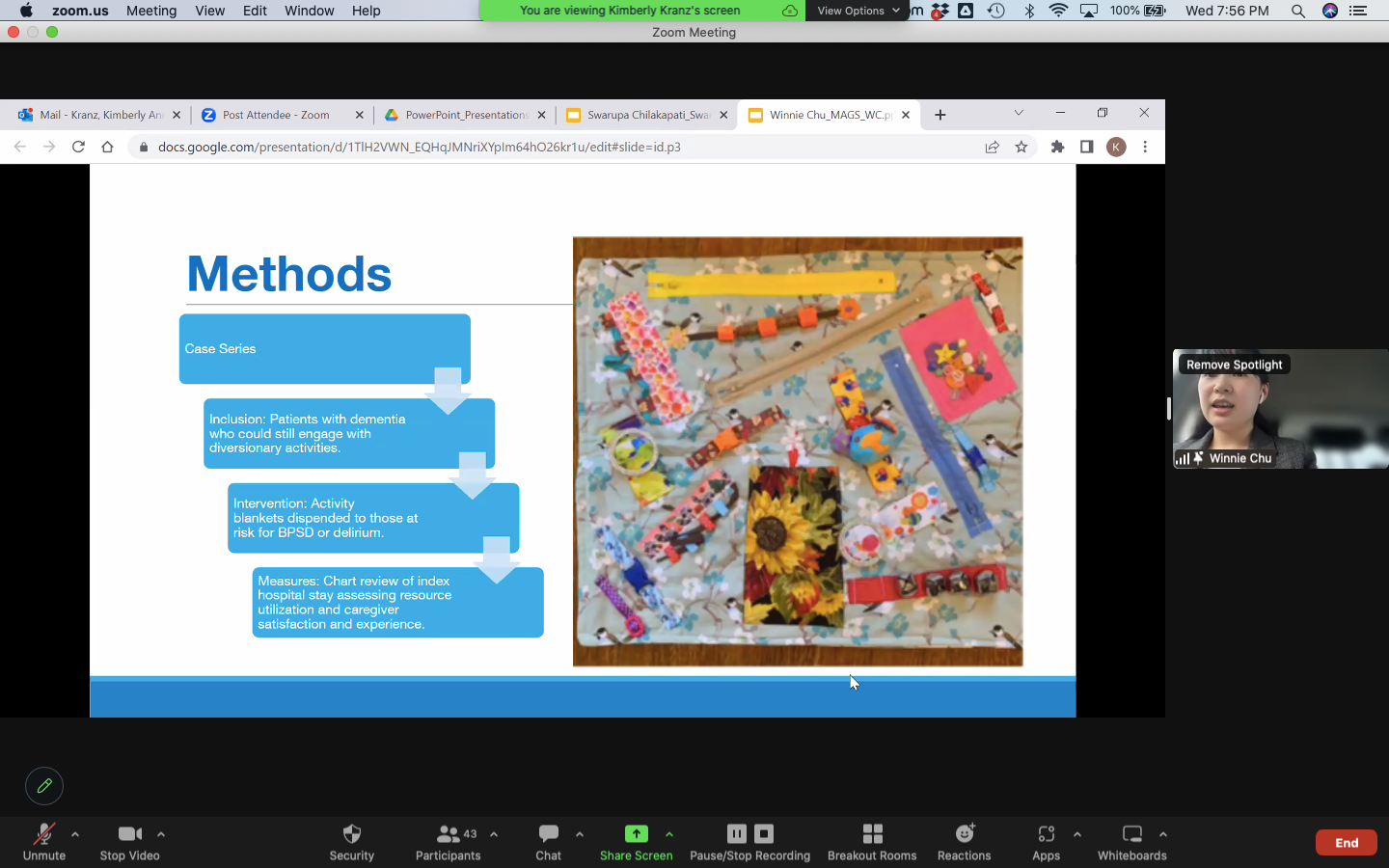Reload the shared browser page
Screen dimensions: 1389x868
coord(78,147)
